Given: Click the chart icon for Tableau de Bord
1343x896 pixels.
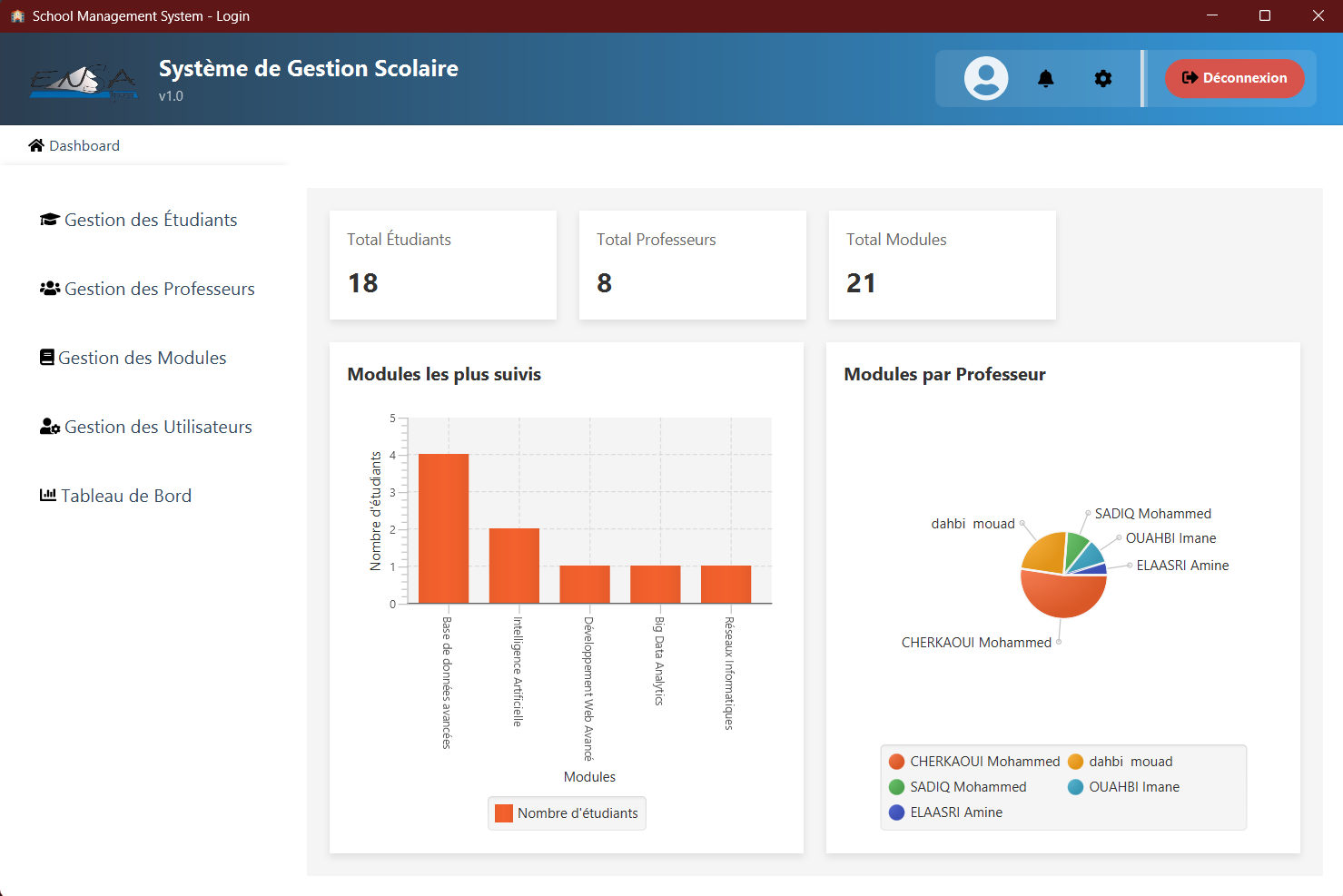Looking at the screenshot, I should pyautogui.click(x=48, y=496).
